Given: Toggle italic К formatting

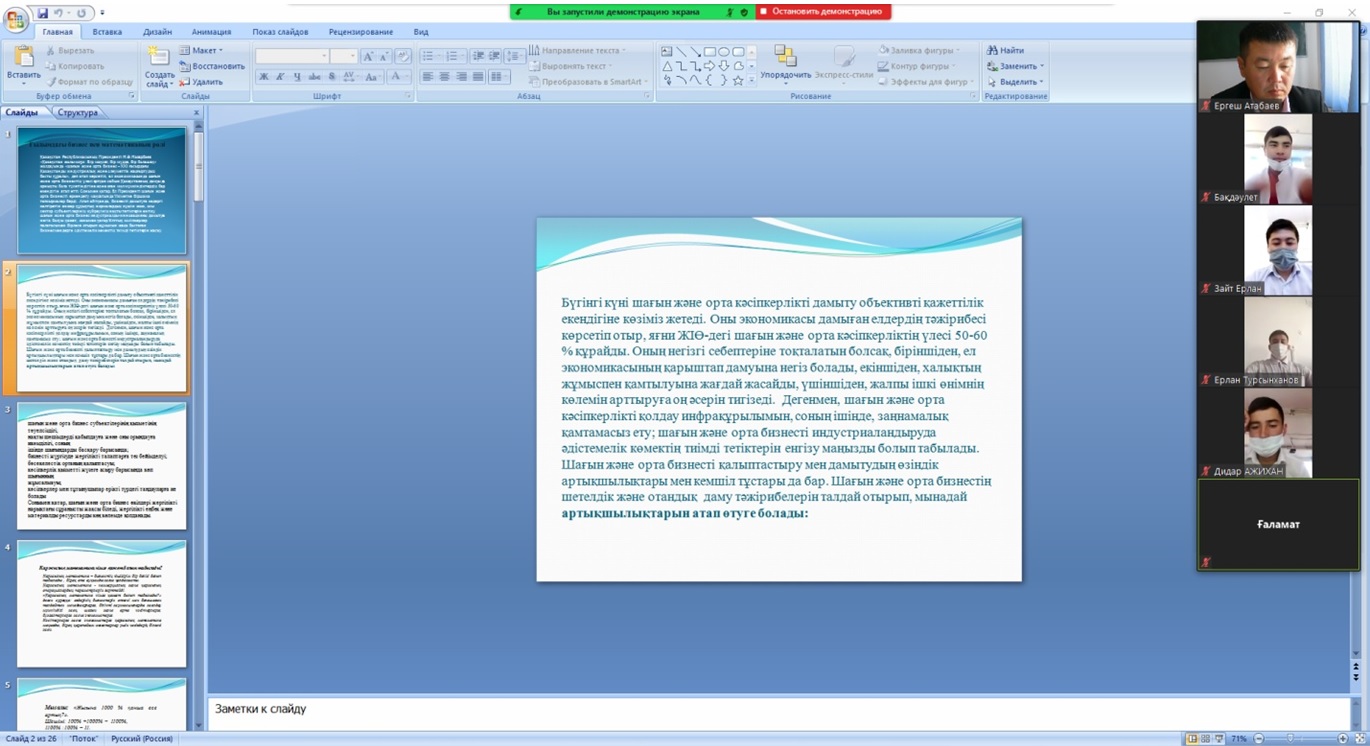Looking at the screenshot, I should pos(280,77).
